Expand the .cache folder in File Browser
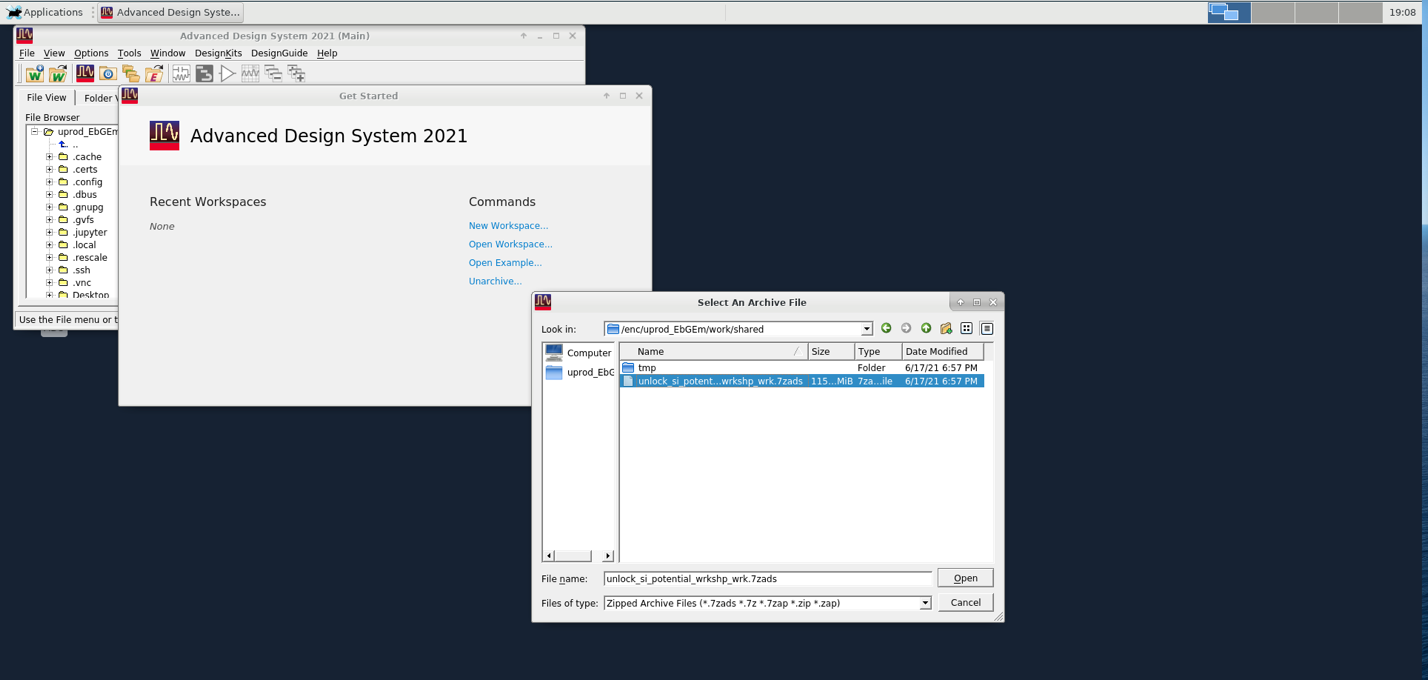Image resolution: width=1428 pixels, height=680 pixels. point(49,157)
